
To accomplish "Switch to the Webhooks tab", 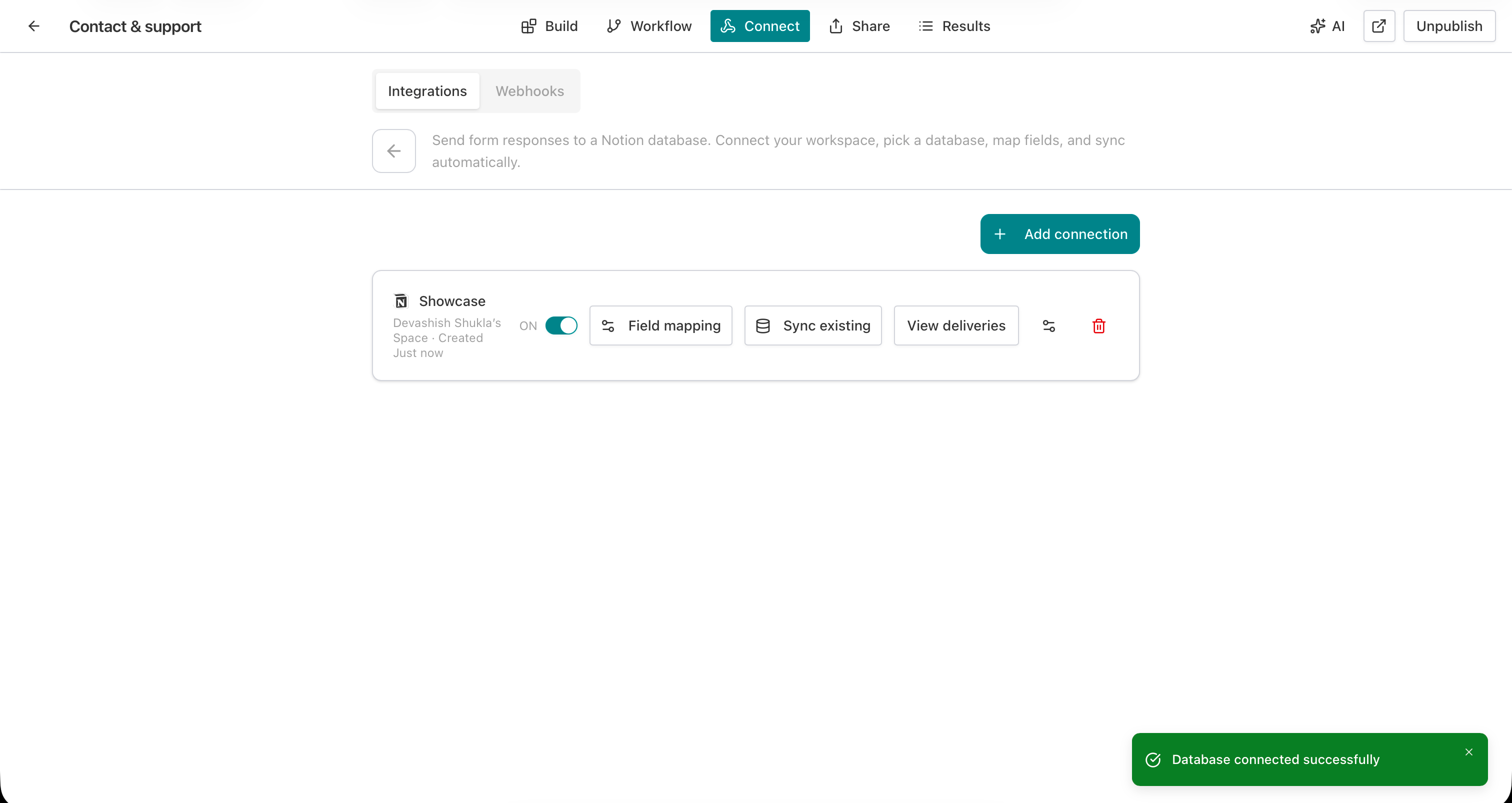I will [x=529, y=91].
